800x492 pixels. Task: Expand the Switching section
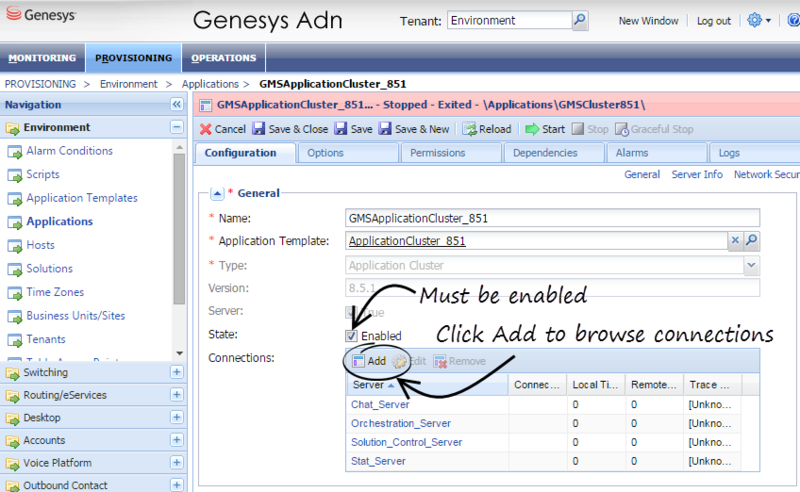pyautogui.click(x=177, y=372)
